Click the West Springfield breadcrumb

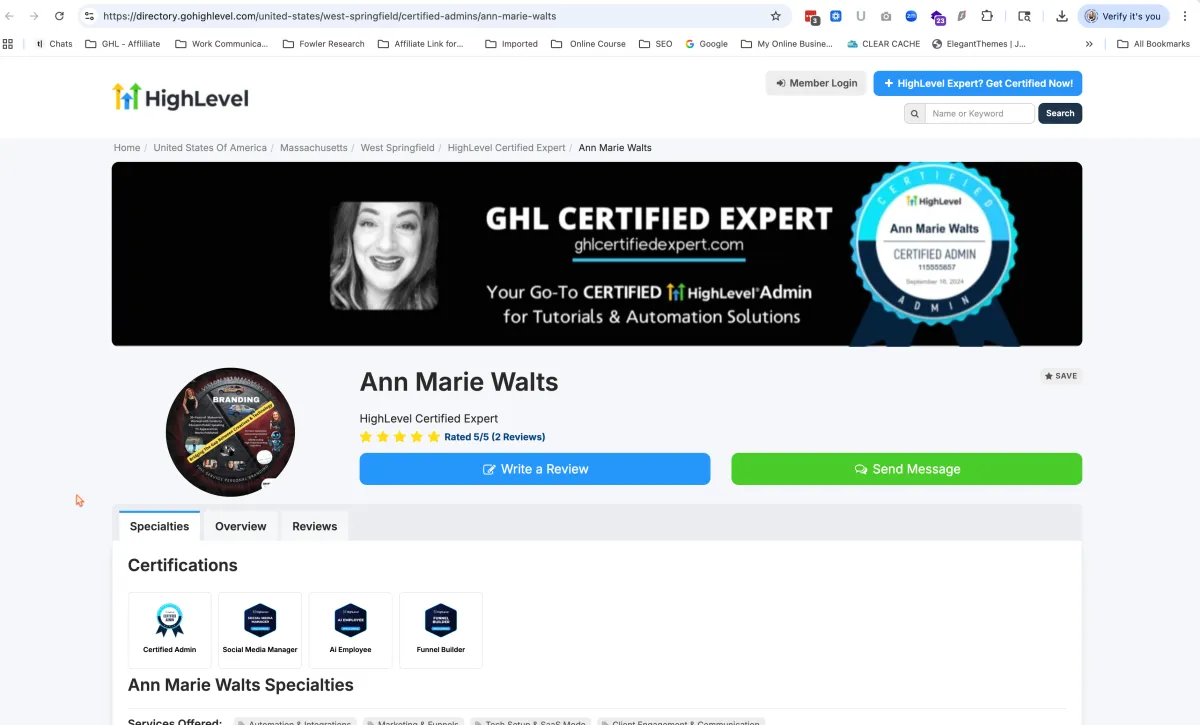pos(397,148)
